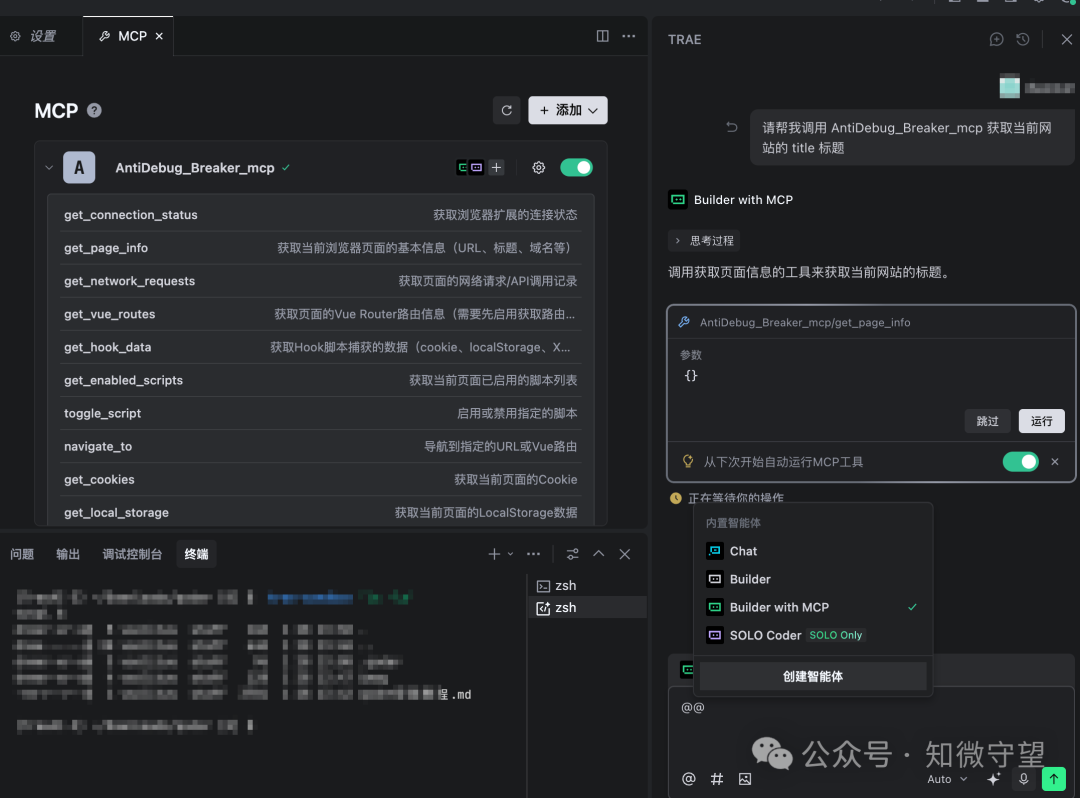The width and height of the screenshot is (1080, 798).
Task: Open the 调试控制台 panel tab
Action: coord(132,554)
